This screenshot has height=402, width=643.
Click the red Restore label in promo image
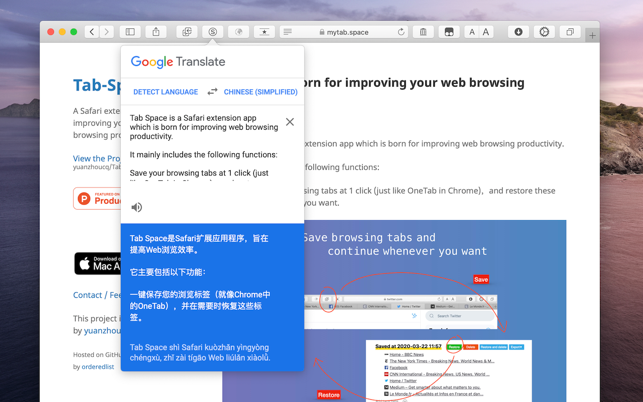328,395
